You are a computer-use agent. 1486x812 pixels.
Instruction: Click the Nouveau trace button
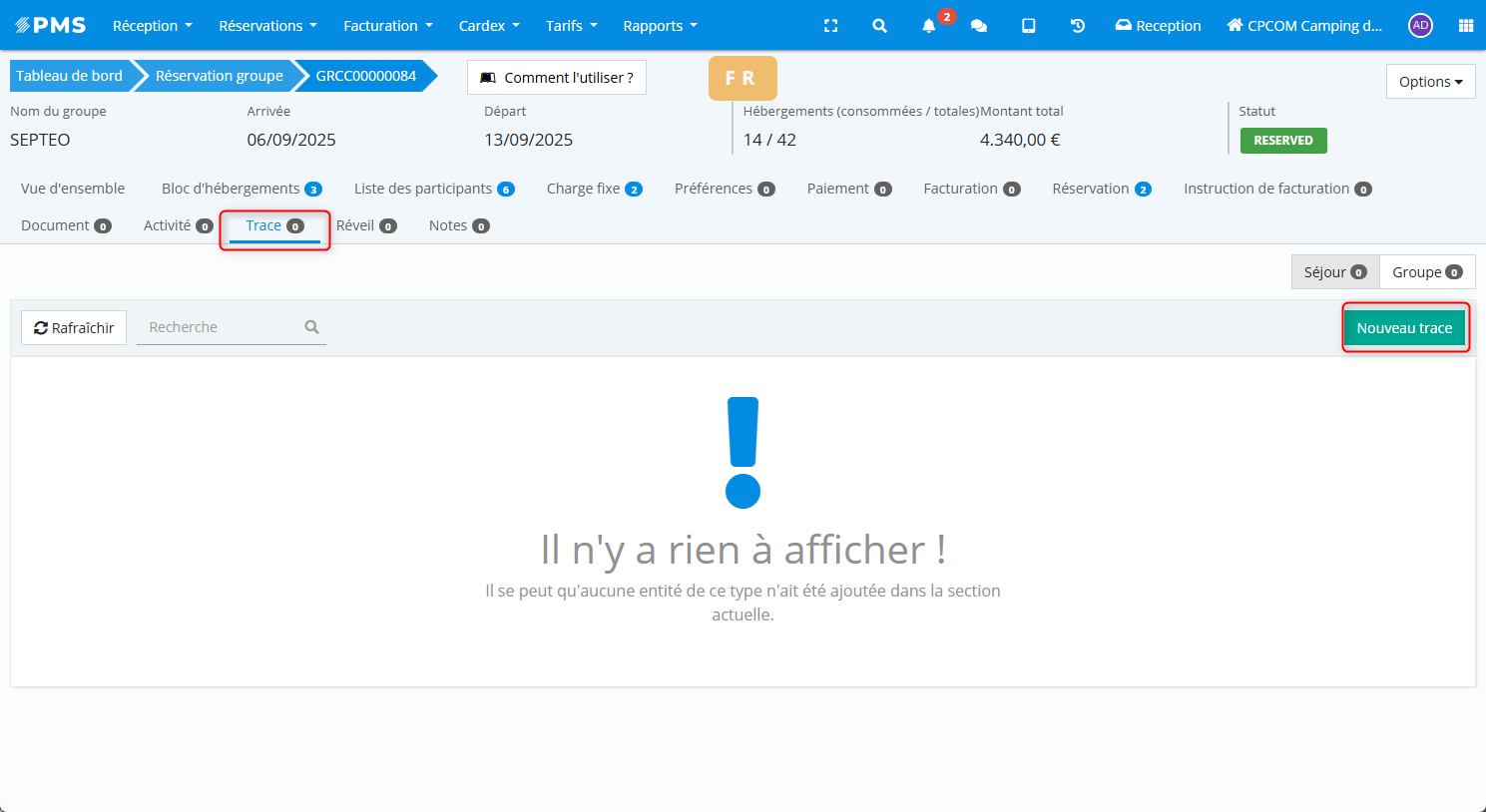click(1404, 328)
